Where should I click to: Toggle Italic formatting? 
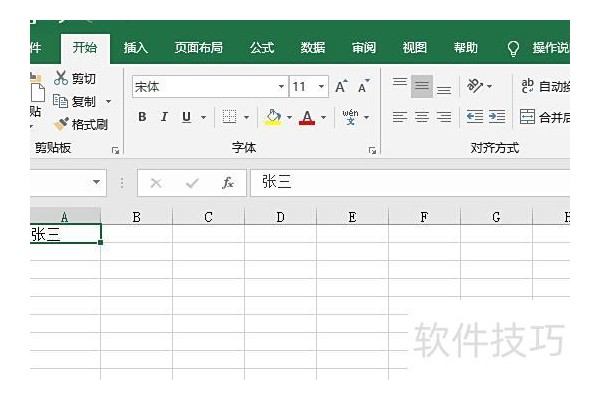[x=165, y=117]
